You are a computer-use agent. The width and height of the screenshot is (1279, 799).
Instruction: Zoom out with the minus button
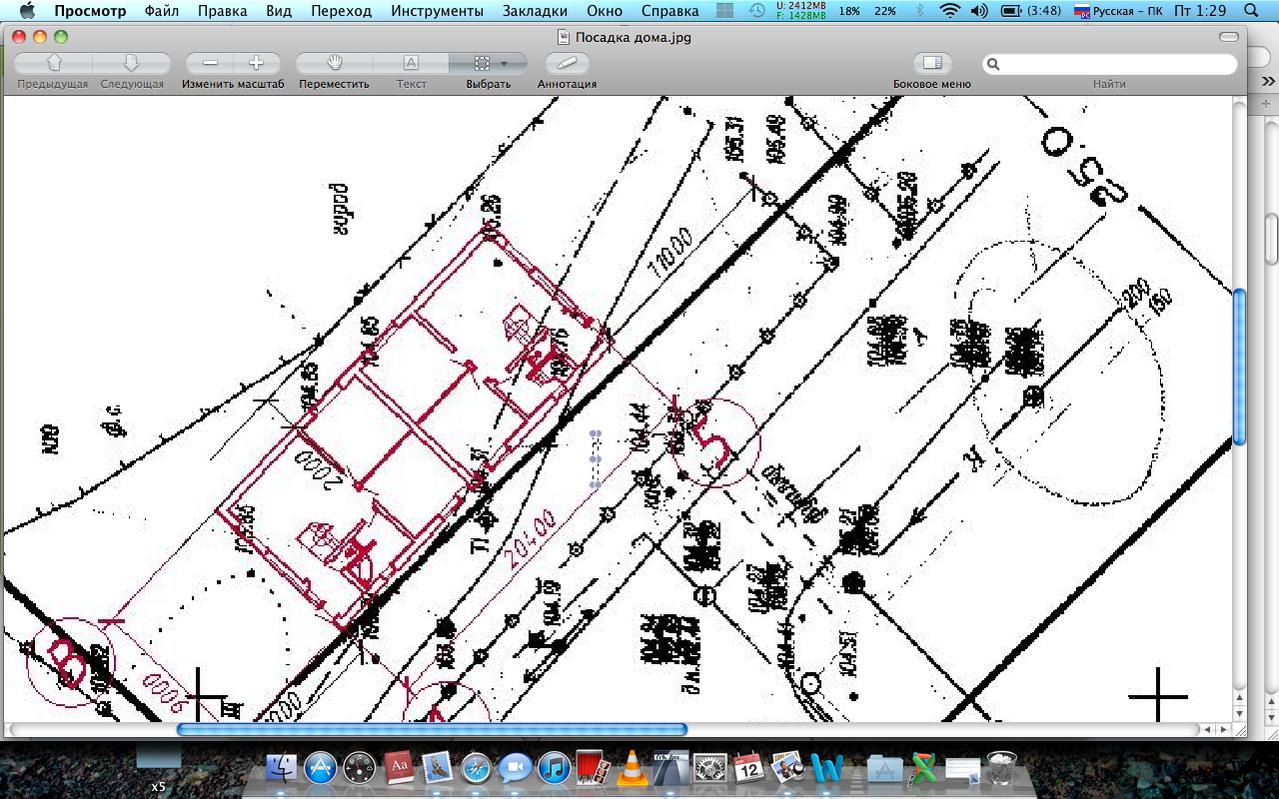210,63
